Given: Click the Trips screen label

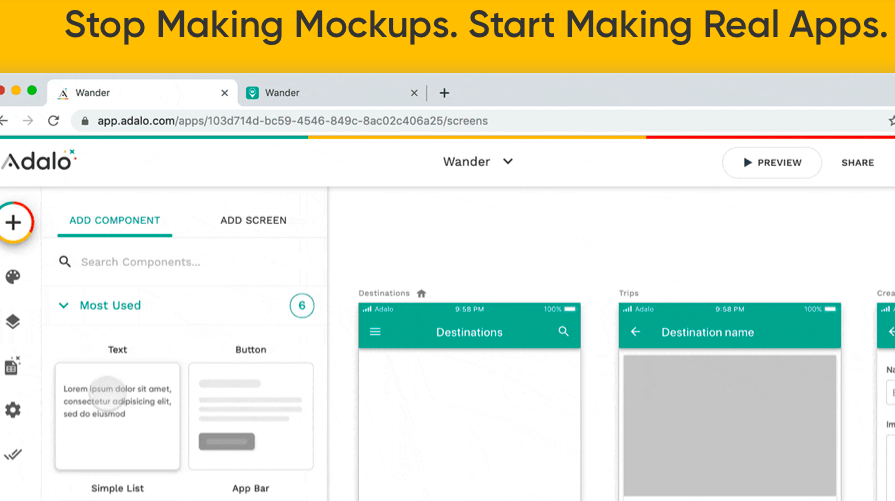Looking at the screenshot, I should [628, 293].
